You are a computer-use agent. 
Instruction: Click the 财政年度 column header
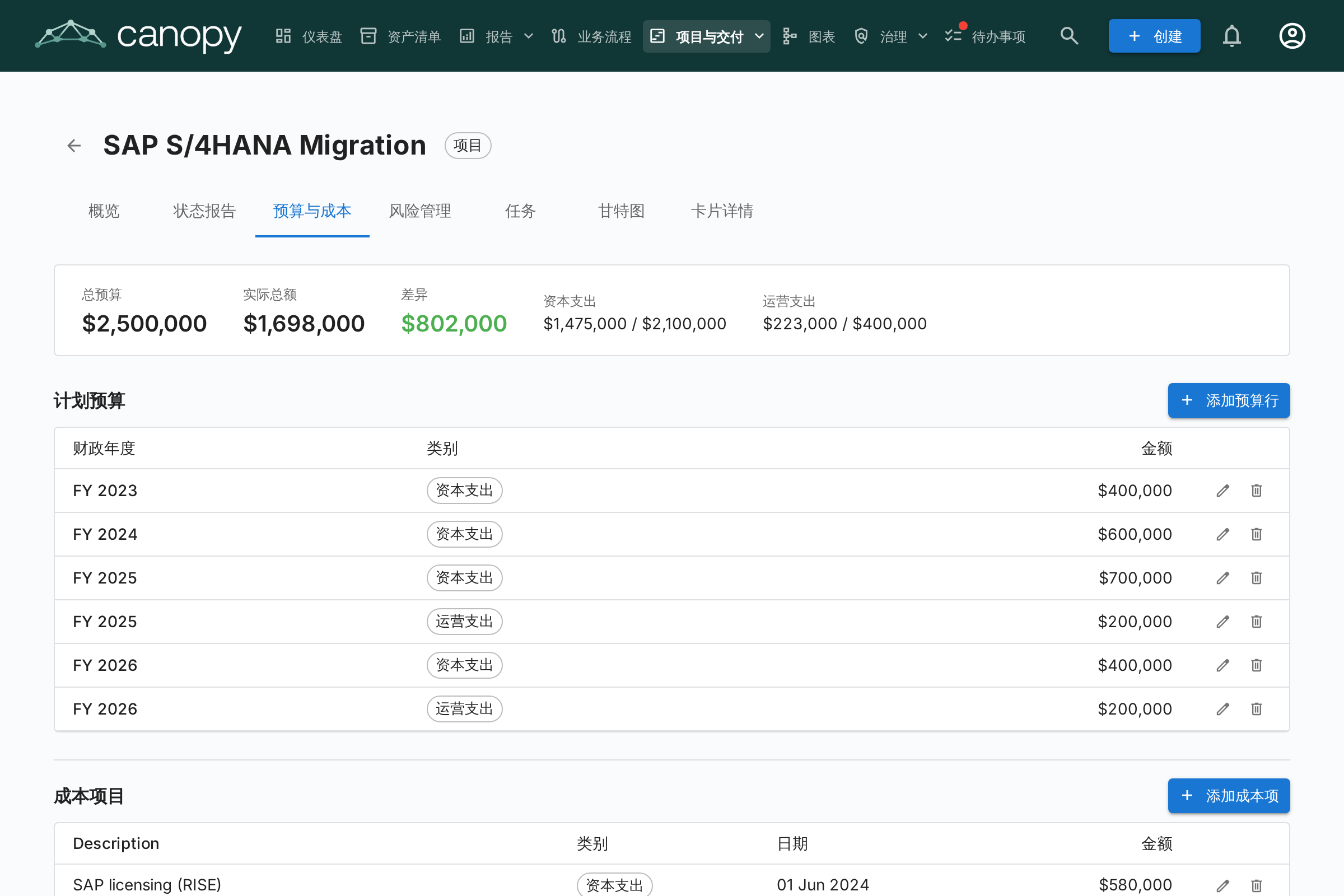tap(104, 449)
